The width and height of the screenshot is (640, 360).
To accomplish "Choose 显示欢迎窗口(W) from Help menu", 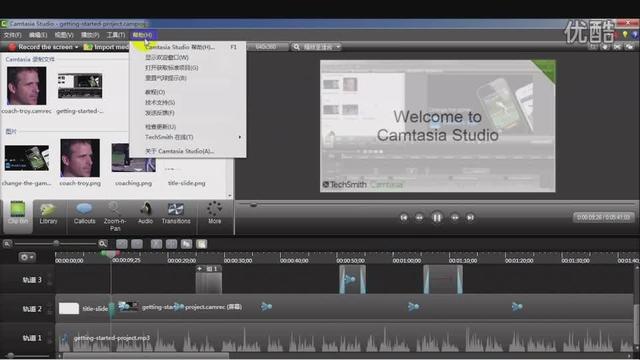I will [188, 58].
